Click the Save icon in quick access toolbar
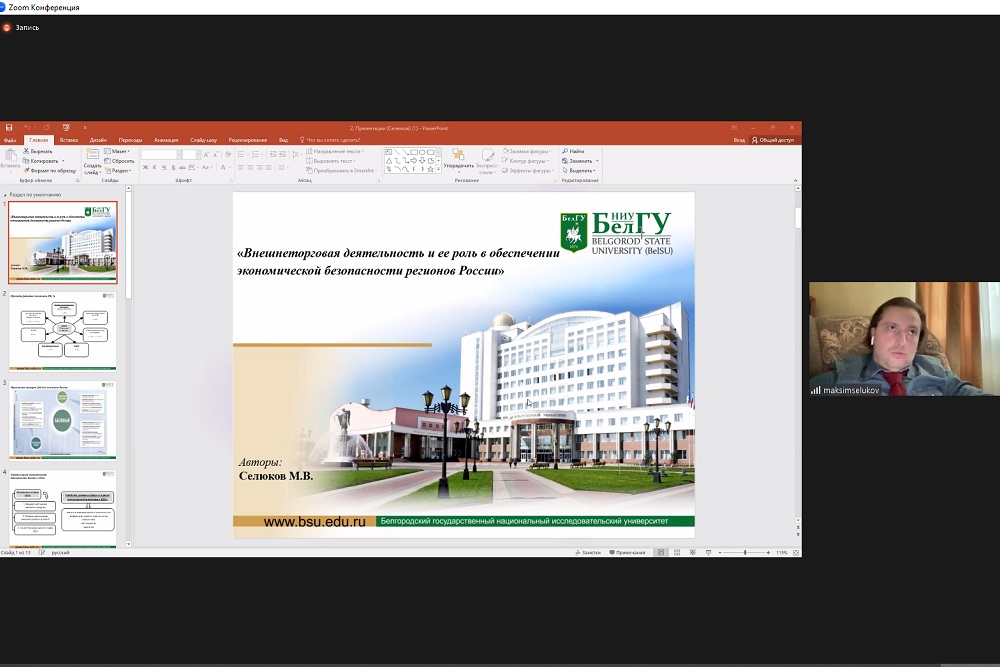This screenshot has width=1000, height=667. [9, 128]
